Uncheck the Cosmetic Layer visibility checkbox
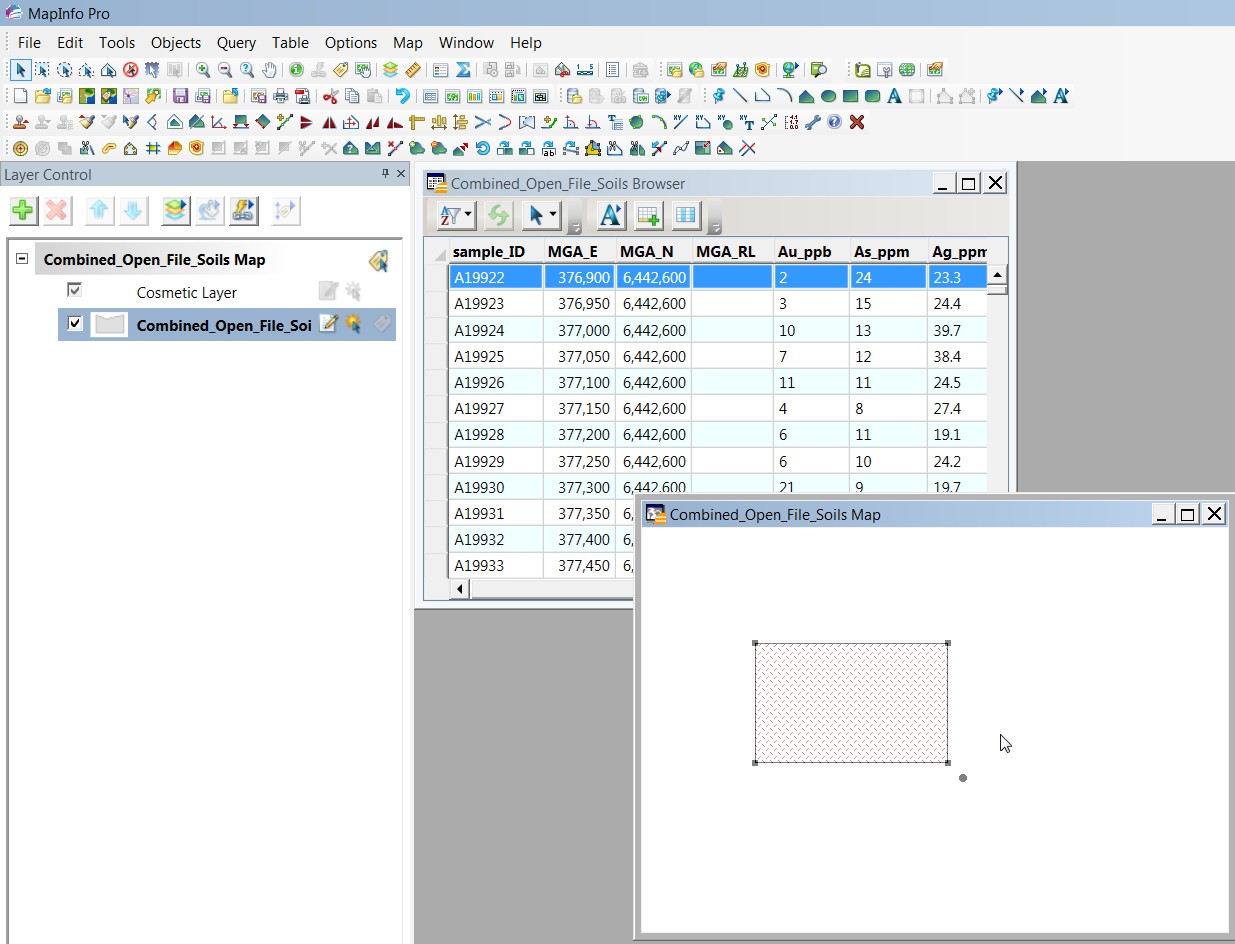 pos(74,290)
